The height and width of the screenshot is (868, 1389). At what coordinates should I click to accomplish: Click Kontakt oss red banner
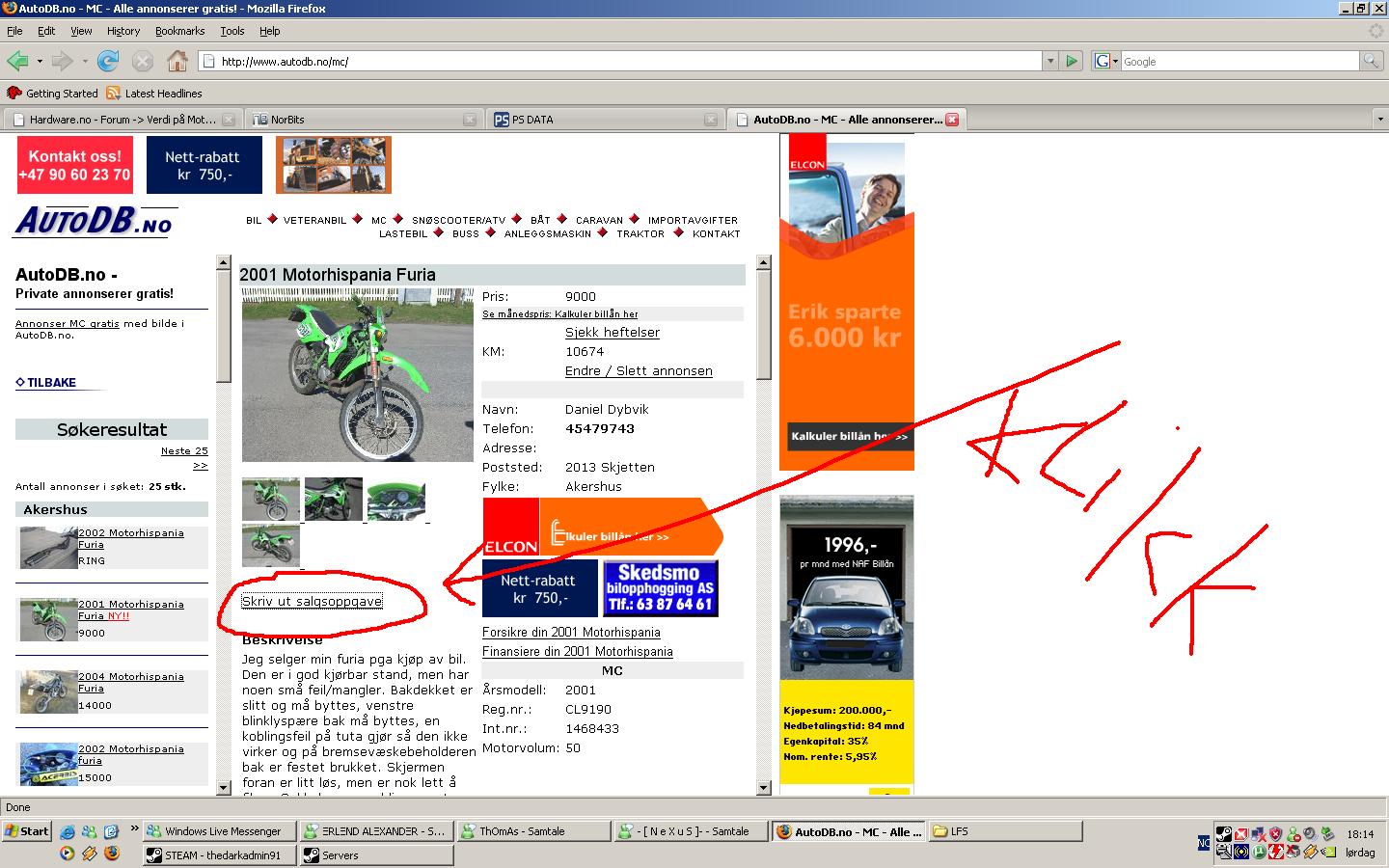[74, 165]
